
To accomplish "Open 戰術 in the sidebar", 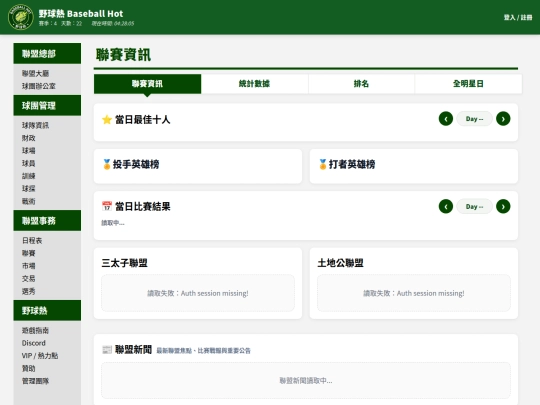I will (29, 201).
